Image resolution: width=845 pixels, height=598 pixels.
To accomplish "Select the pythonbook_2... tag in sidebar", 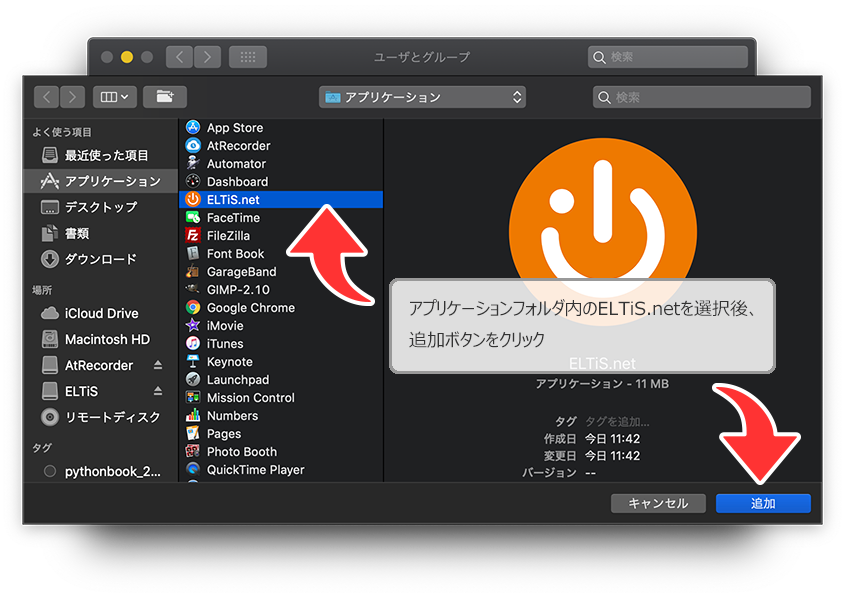I will pyautogui.click(x=101, y=471).
